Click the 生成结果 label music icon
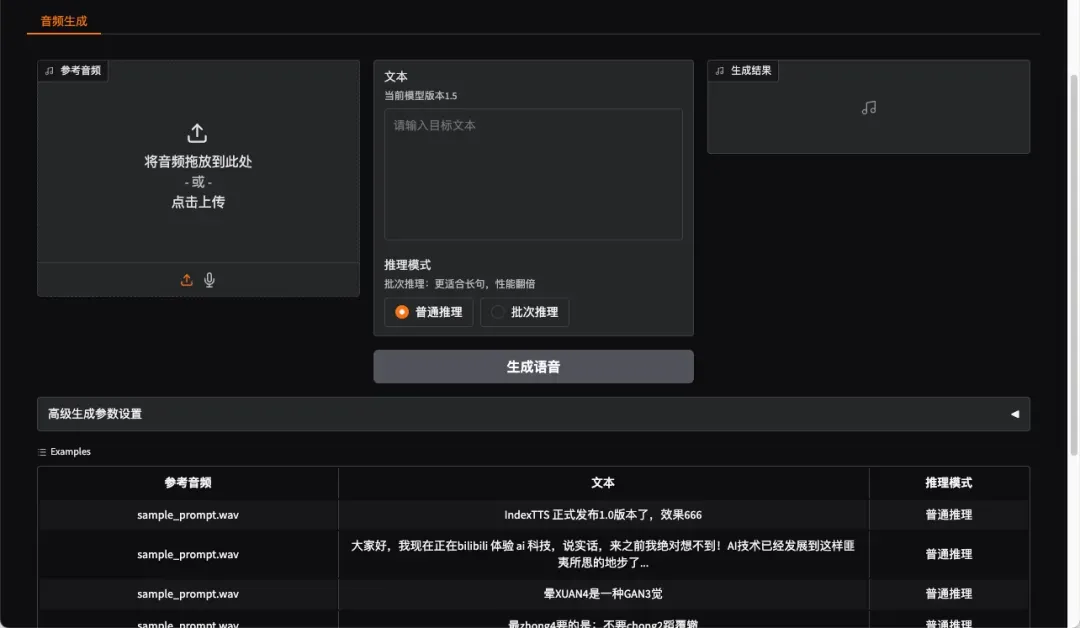The height and width of the screenshot is (628, 1080). coord(719,71)
